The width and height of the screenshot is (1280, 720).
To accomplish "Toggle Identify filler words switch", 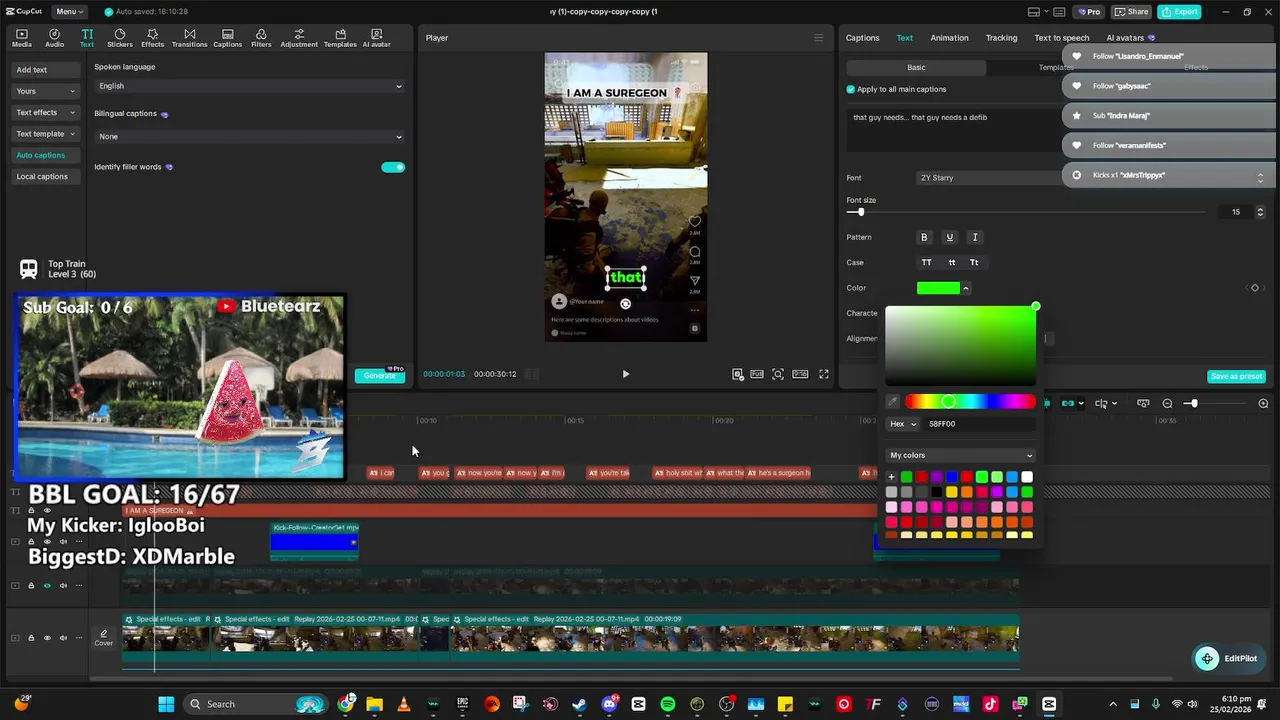I will click(x=393, y=167).
